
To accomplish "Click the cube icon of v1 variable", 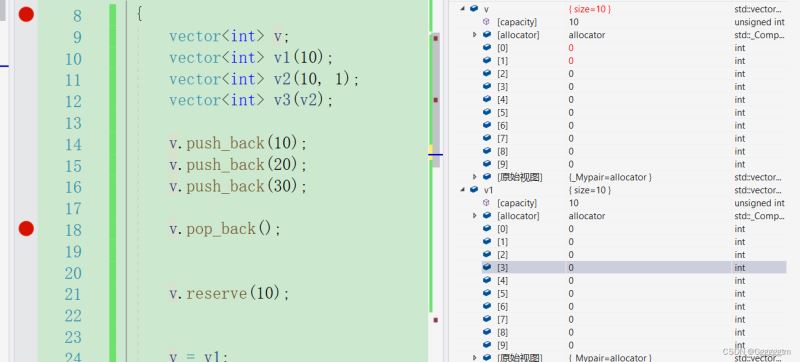I will 474,190.
